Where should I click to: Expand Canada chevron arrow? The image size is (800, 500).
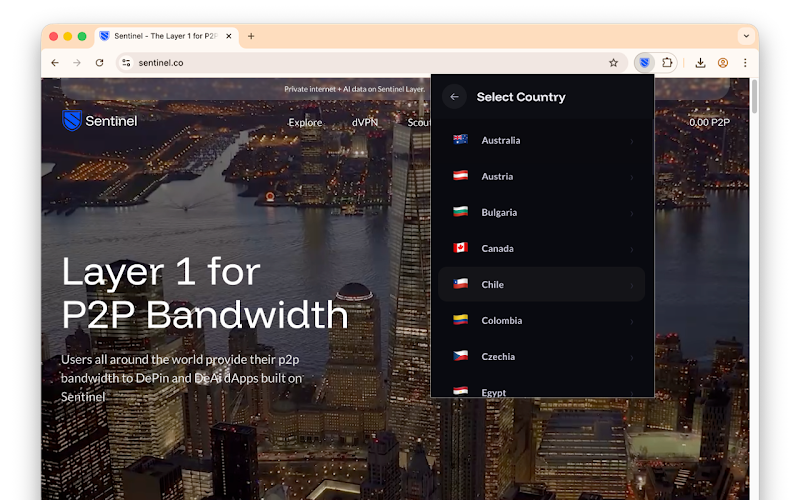click(632, 249)
